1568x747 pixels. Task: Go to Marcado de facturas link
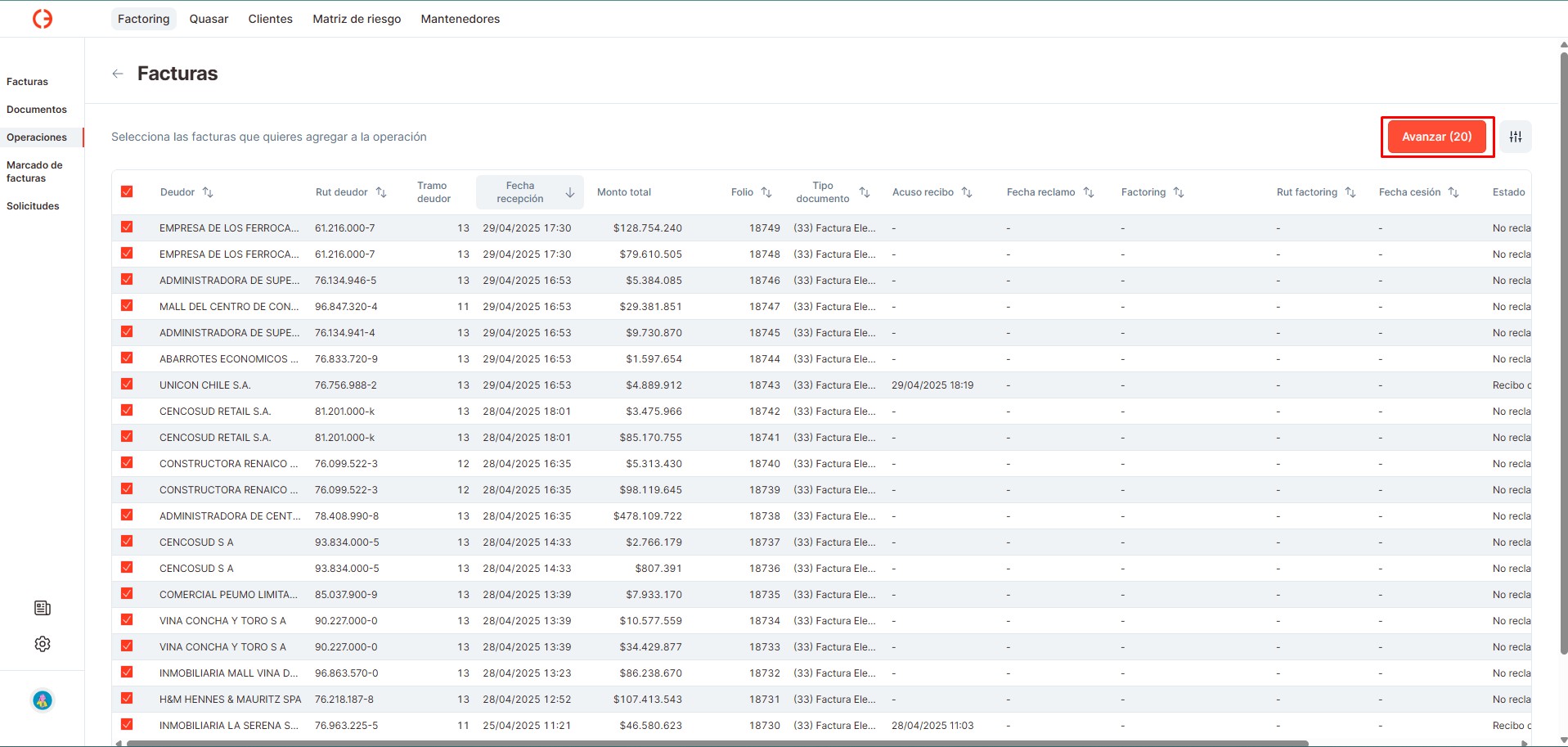click(x=34, y=172)
